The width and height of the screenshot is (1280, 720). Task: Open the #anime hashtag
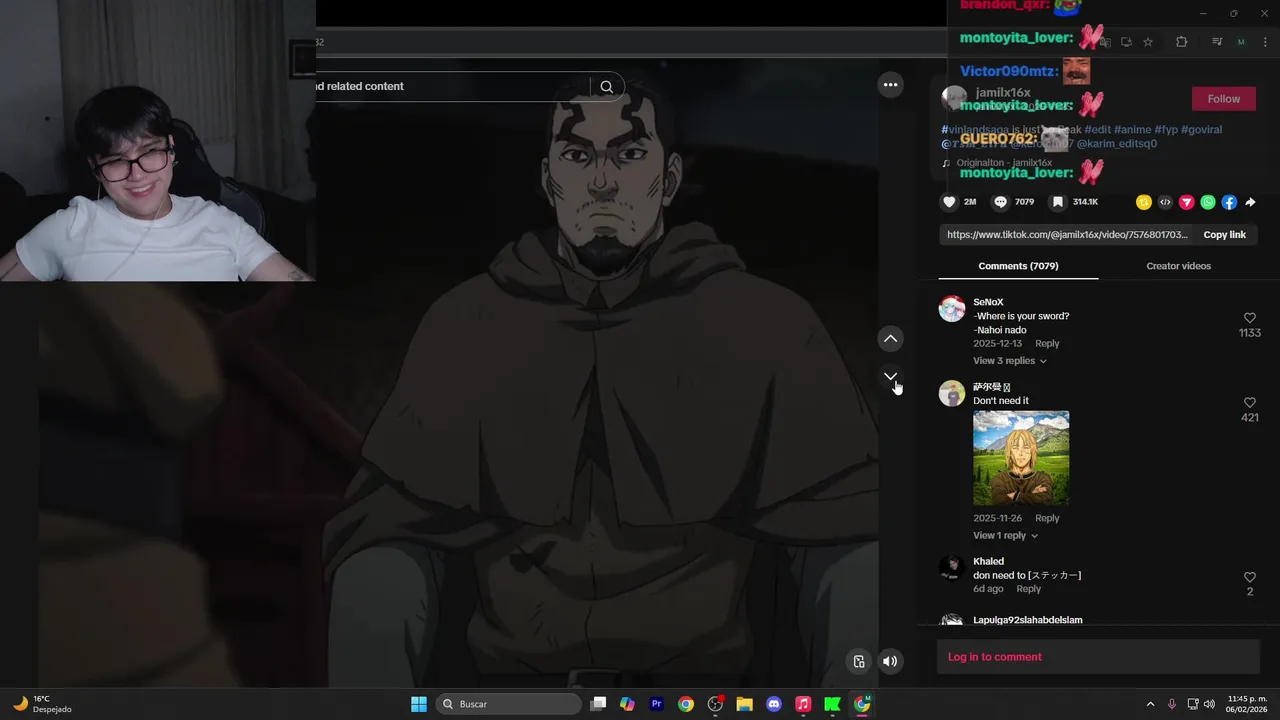pos(1132,130)
